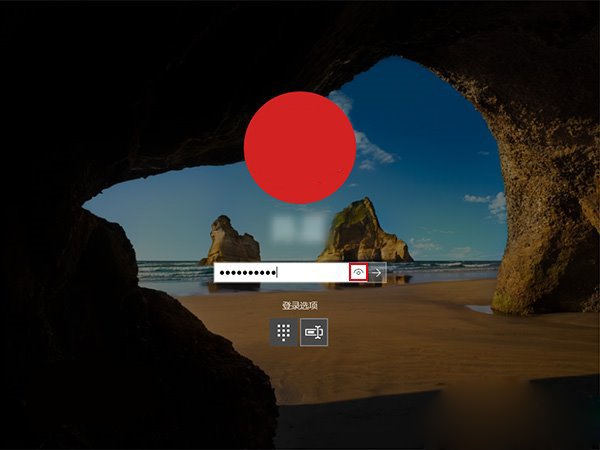Pick the rightmost icon under 登录选项

click(x=314, y=332)
